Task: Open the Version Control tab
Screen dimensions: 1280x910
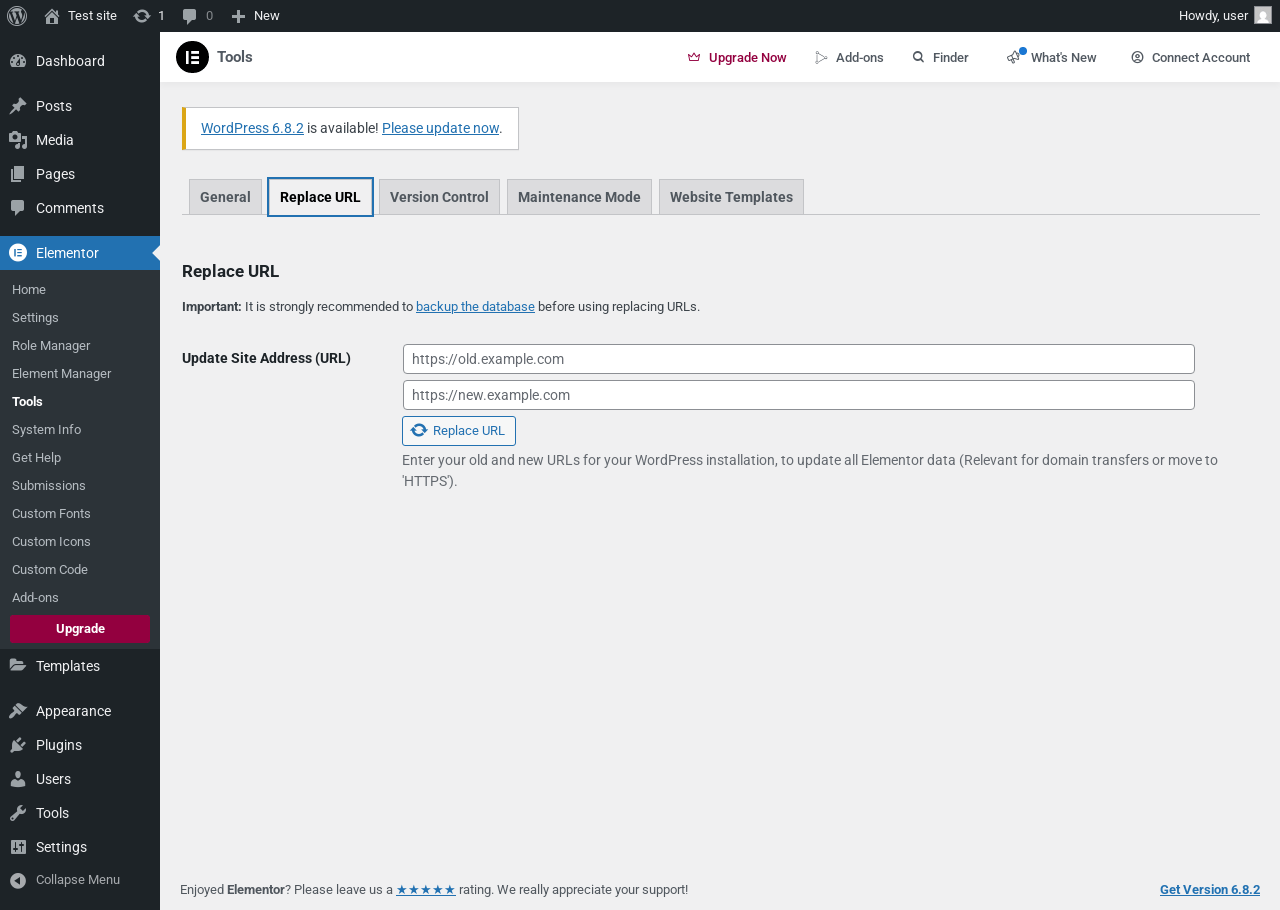Action: coord(439,197)
